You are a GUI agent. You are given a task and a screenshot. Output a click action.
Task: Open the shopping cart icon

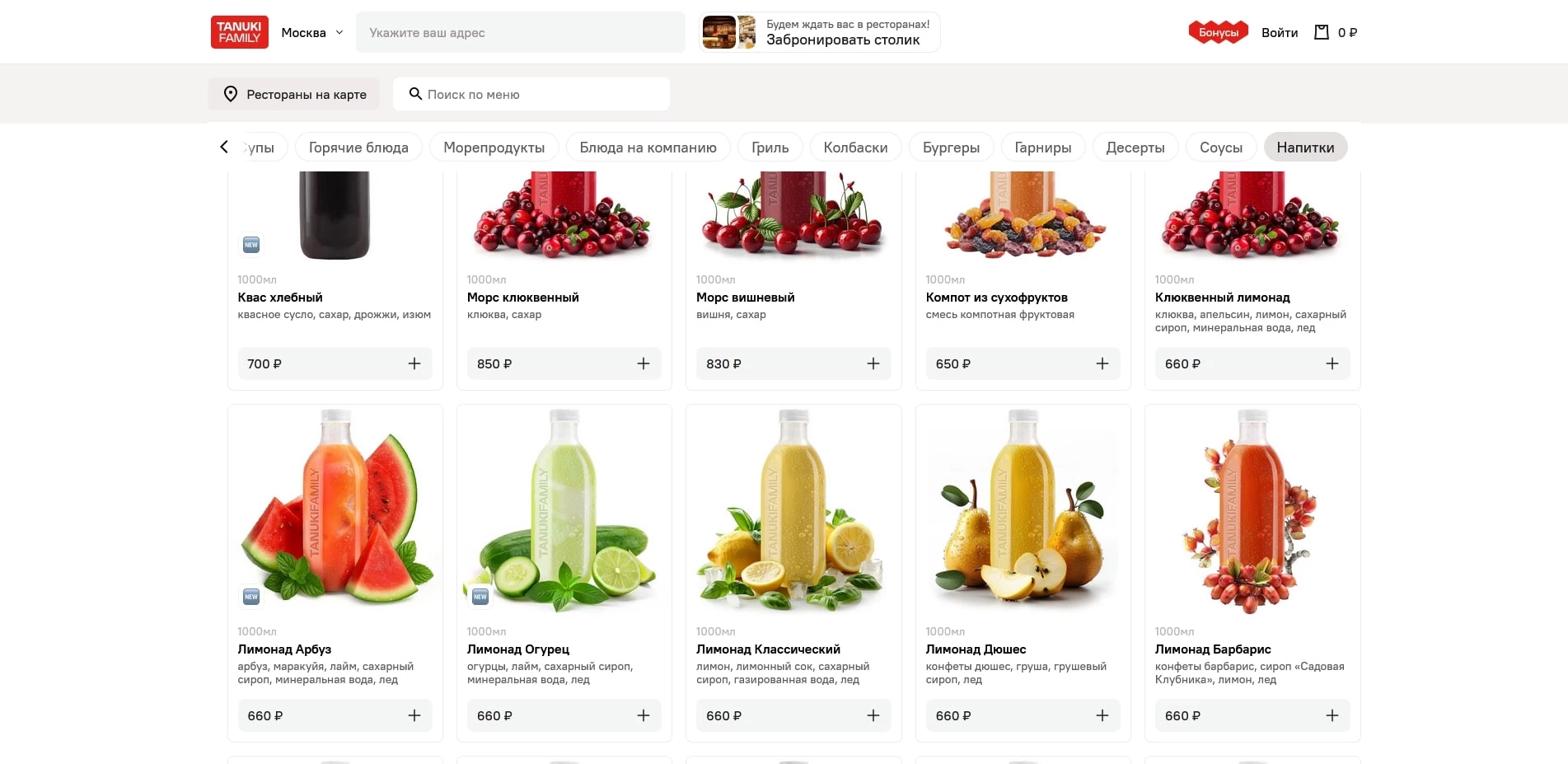point(1322,32)
